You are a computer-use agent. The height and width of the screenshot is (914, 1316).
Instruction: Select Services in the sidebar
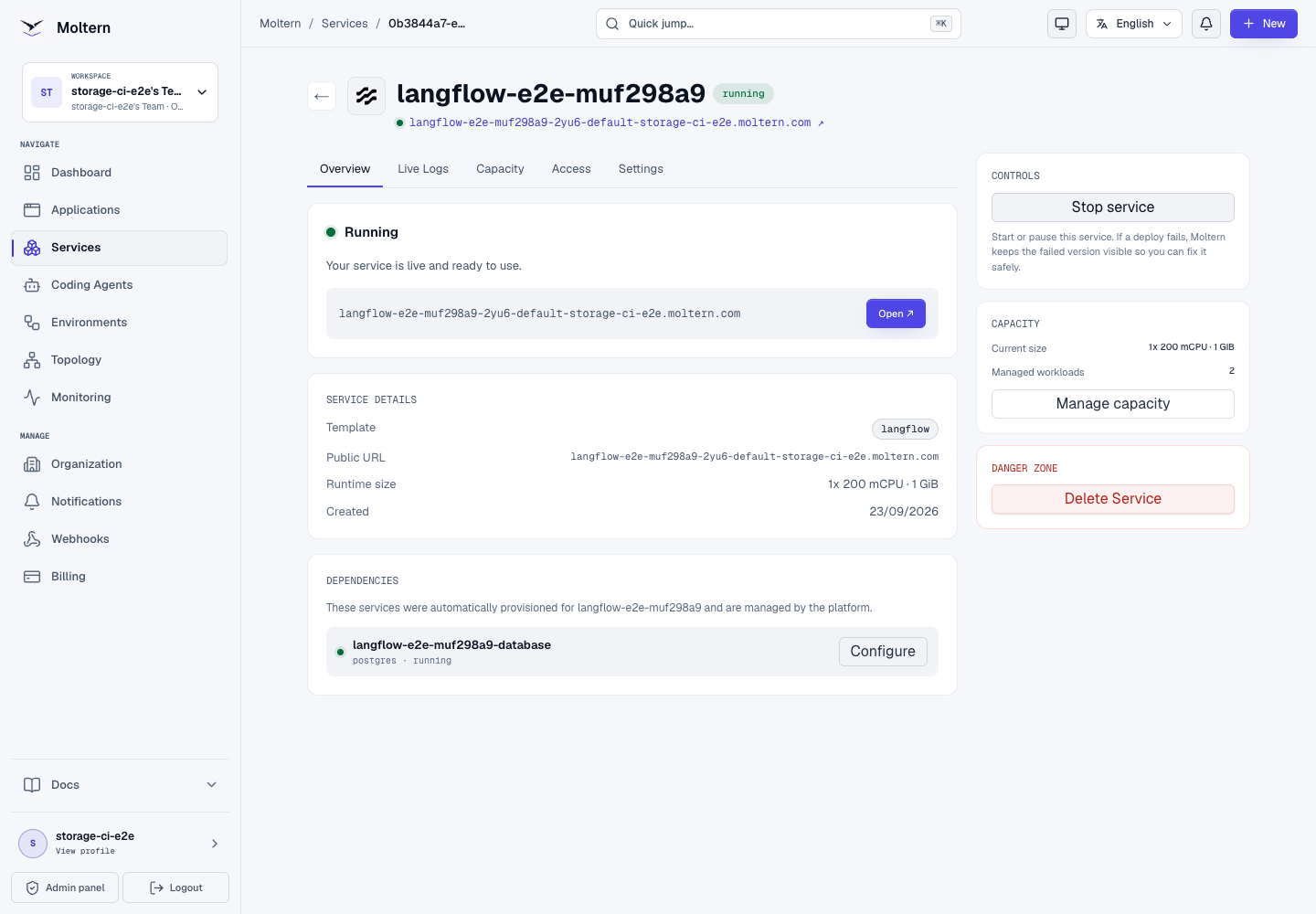coord(119,248)
